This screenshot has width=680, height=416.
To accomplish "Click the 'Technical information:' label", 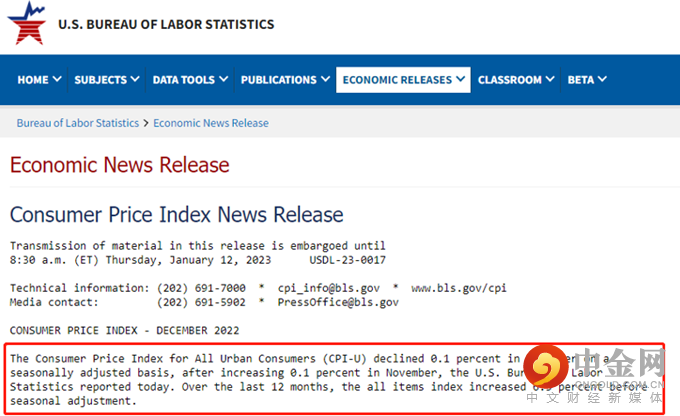I will [x=79, y=288].
